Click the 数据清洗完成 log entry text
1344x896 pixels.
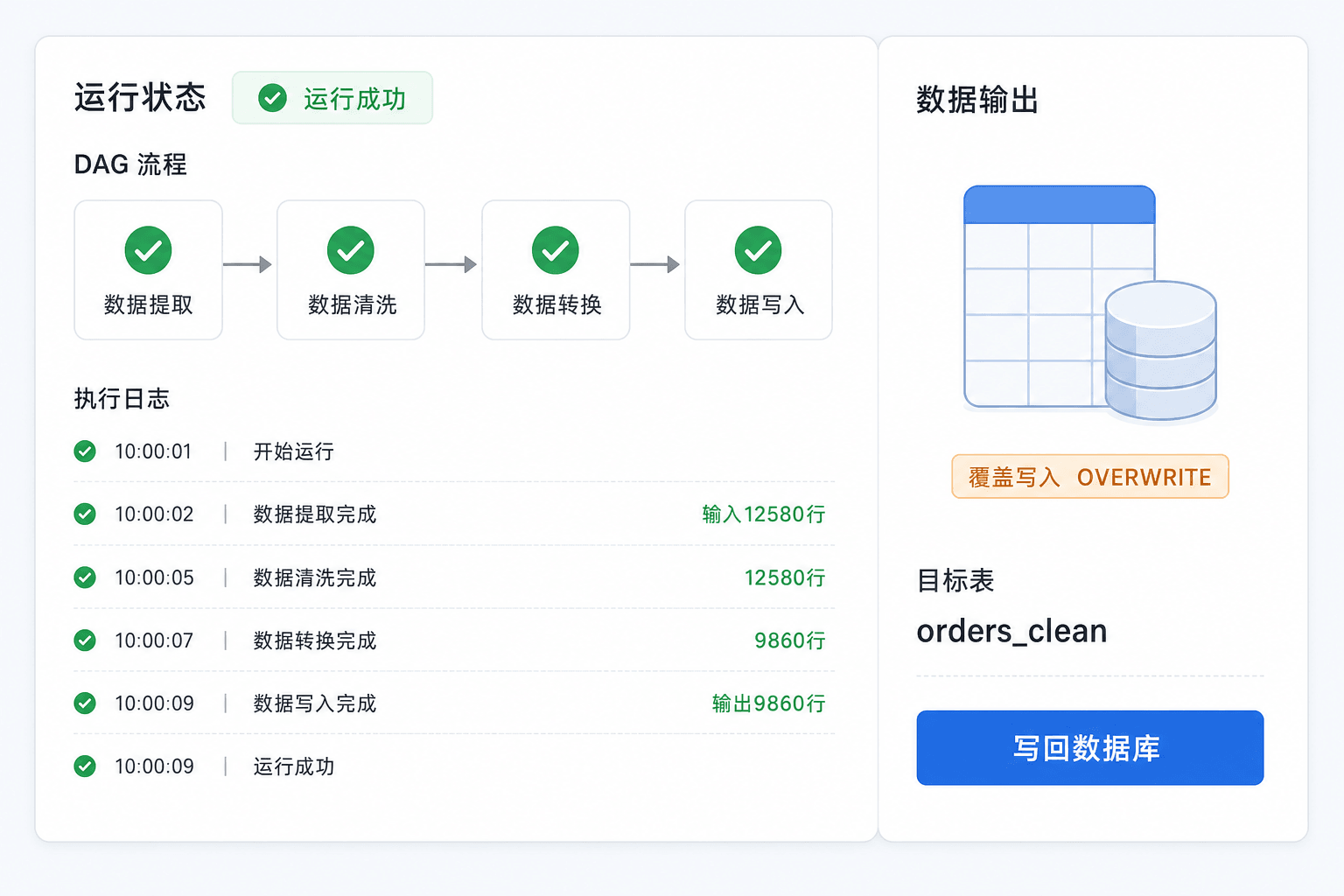[x=315, y=577]
